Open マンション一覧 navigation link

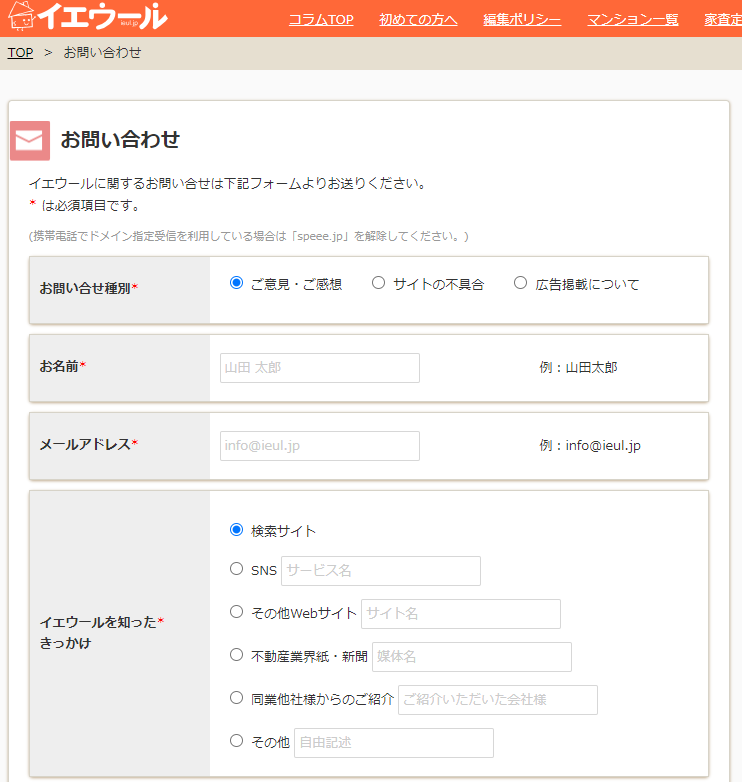click(633, 19)
